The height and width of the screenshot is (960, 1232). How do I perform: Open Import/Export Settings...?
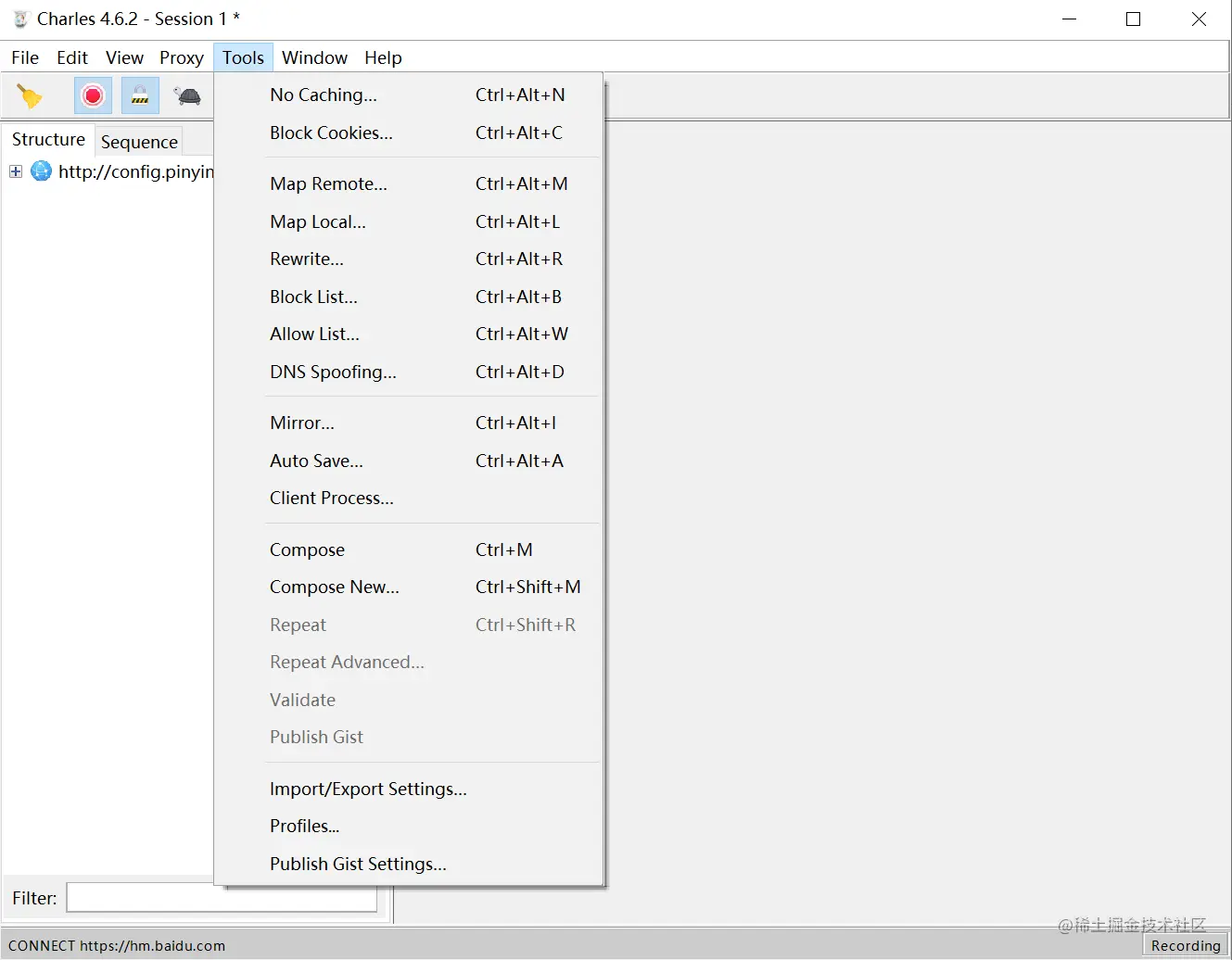point(409,789)
